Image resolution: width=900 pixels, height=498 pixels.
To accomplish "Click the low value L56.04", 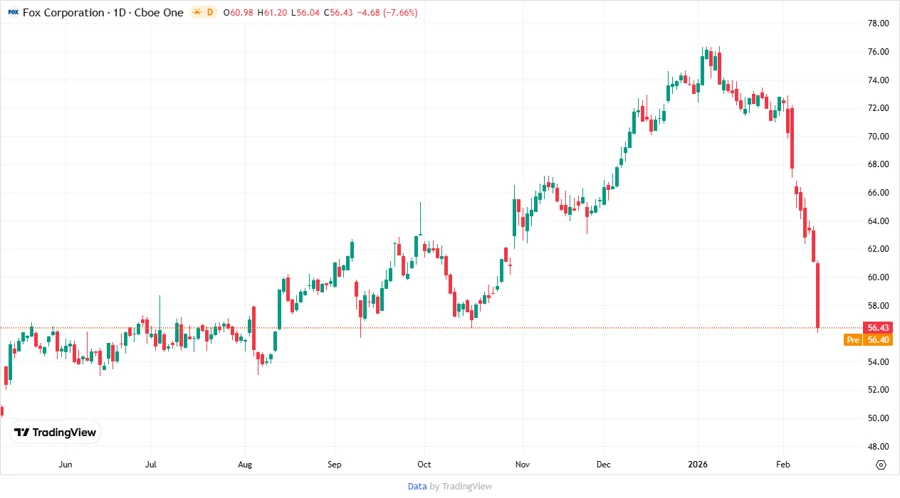I will coord(305,12).
